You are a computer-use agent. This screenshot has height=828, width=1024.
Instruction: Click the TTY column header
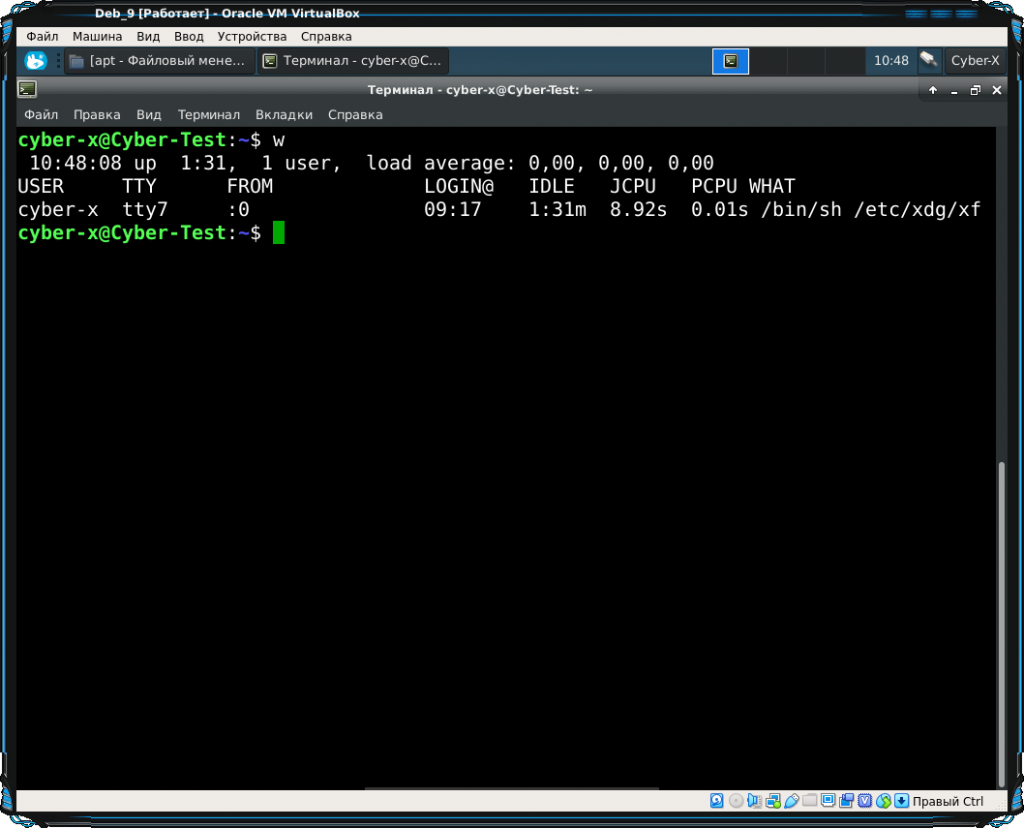point(139,187)
